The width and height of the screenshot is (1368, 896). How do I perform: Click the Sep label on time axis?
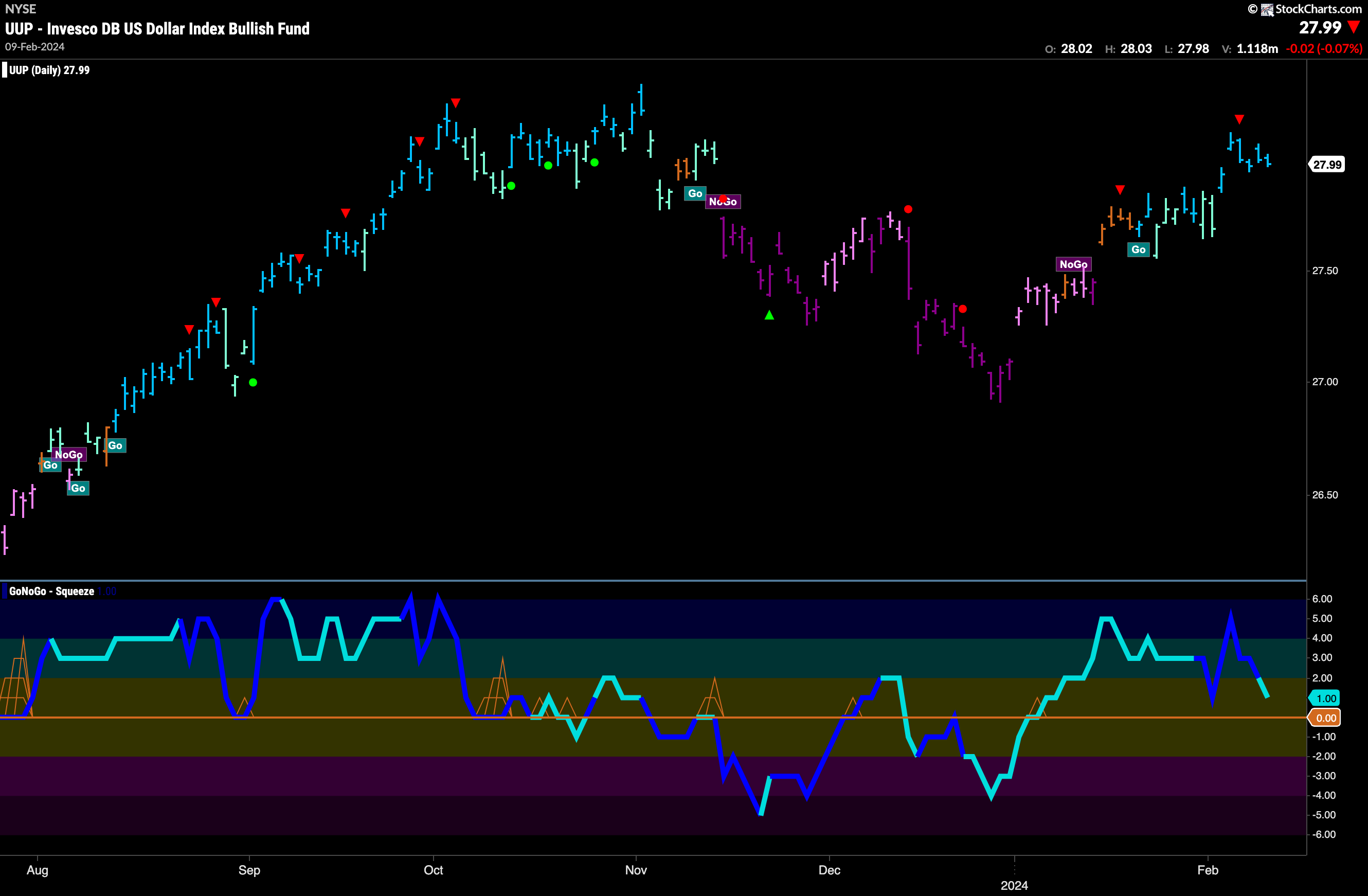(x=249, y=870)
